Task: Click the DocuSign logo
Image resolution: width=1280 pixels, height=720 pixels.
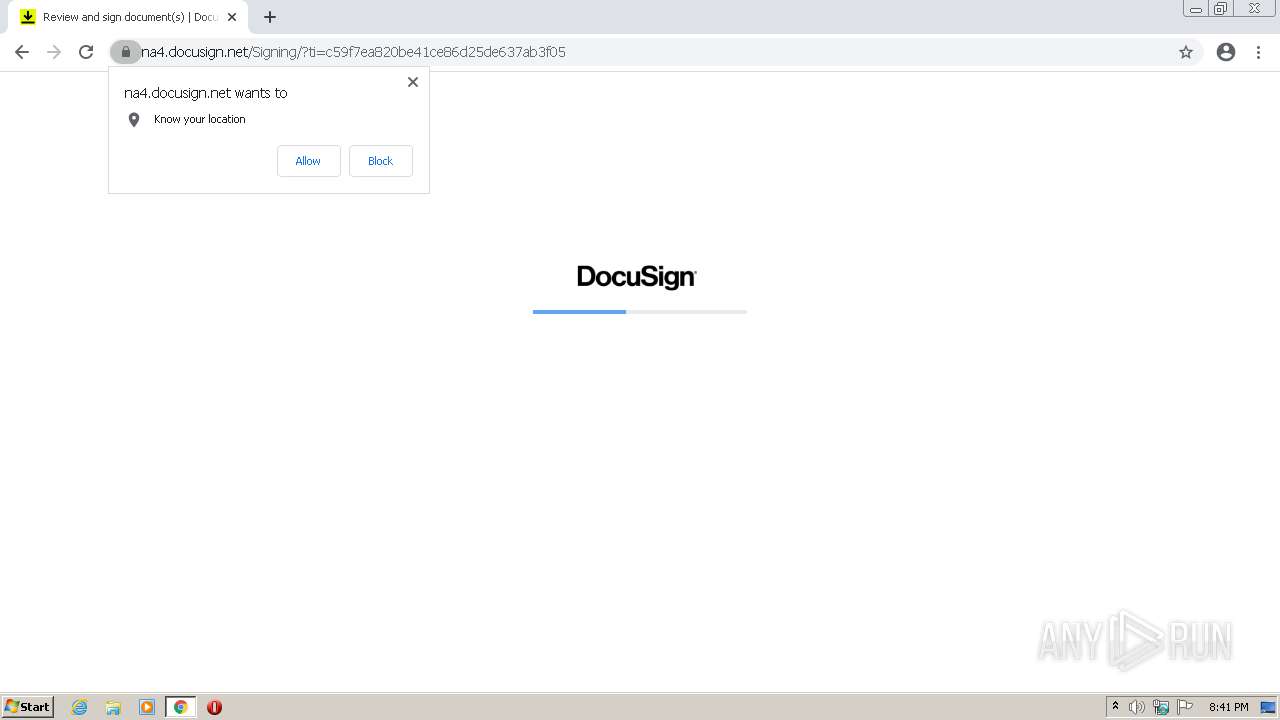Action: click(637, 277)
